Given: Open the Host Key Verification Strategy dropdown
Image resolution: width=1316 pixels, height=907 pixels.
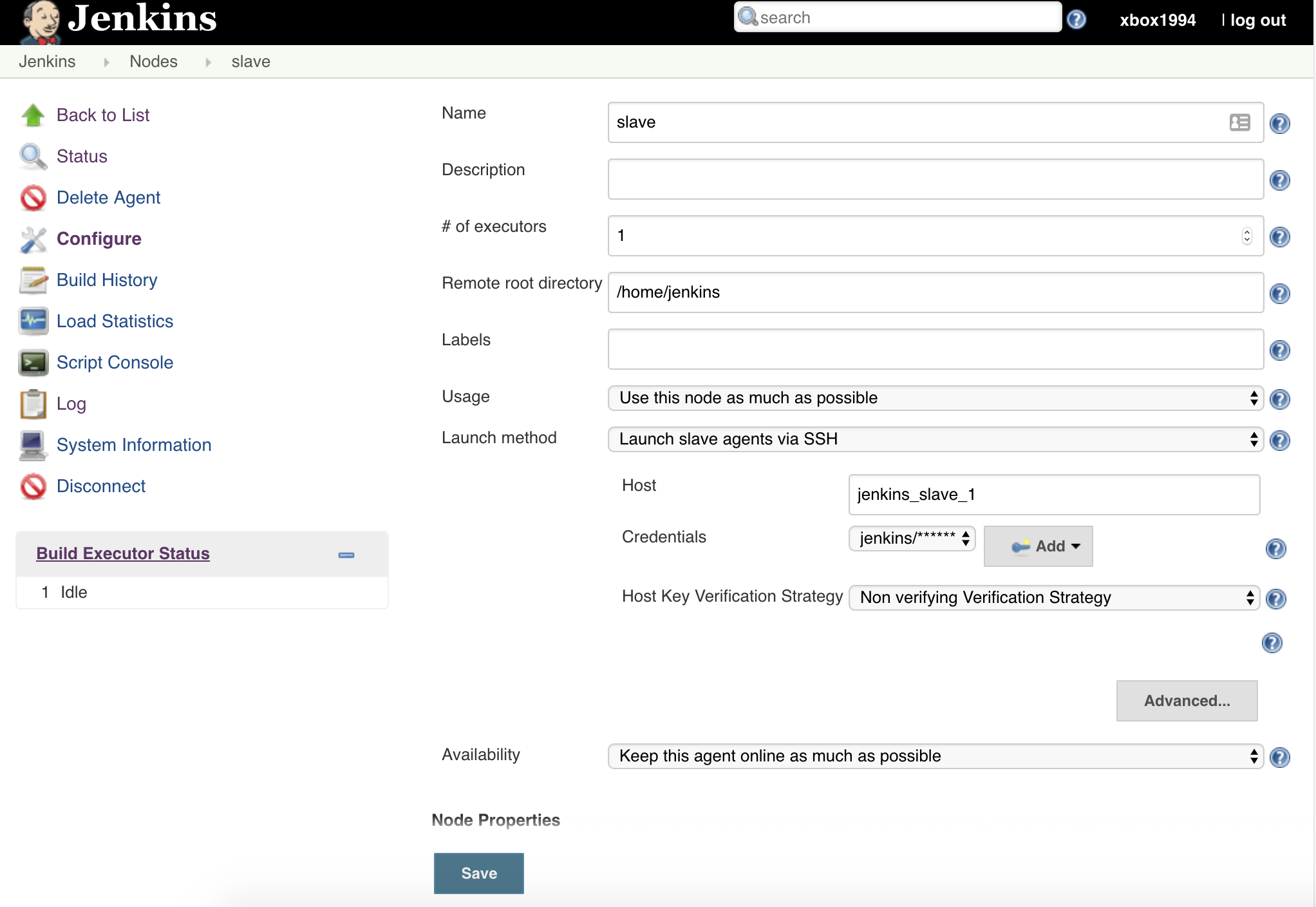Looking at the screenshot, I should (1054, 598).
